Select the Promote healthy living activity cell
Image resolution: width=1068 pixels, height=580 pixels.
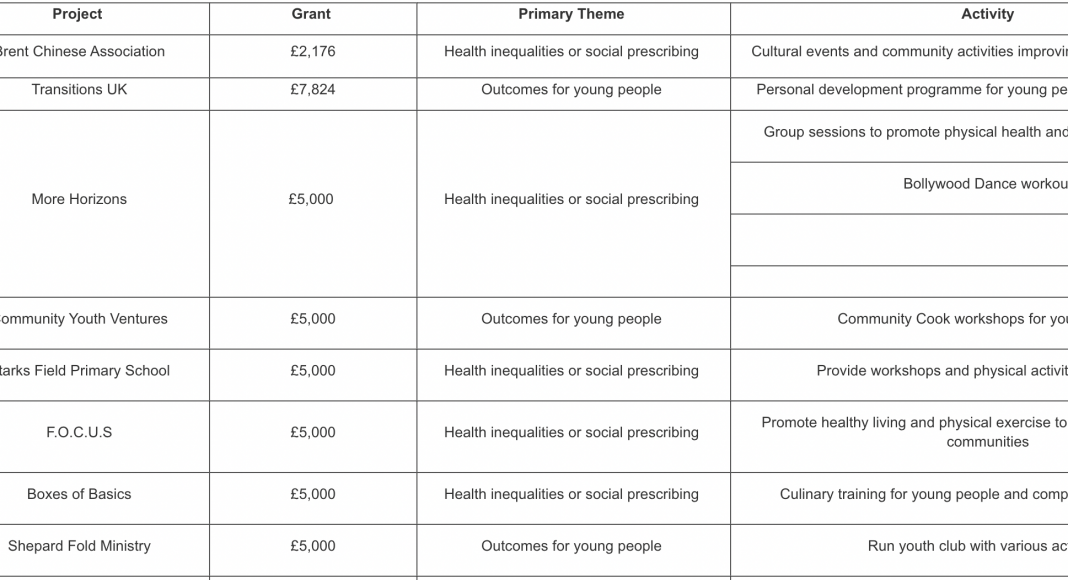[913, 432]
